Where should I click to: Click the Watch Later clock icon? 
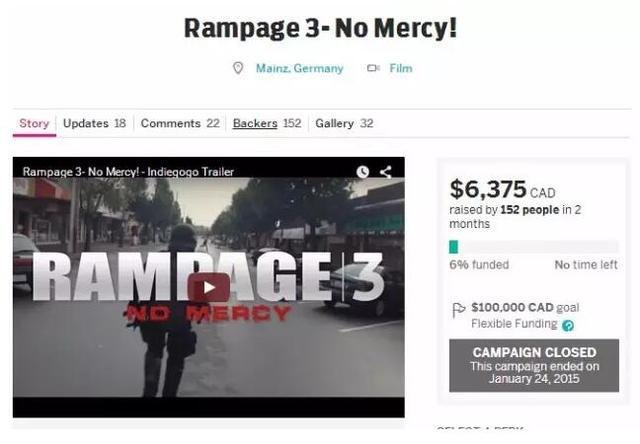point(362,172)
